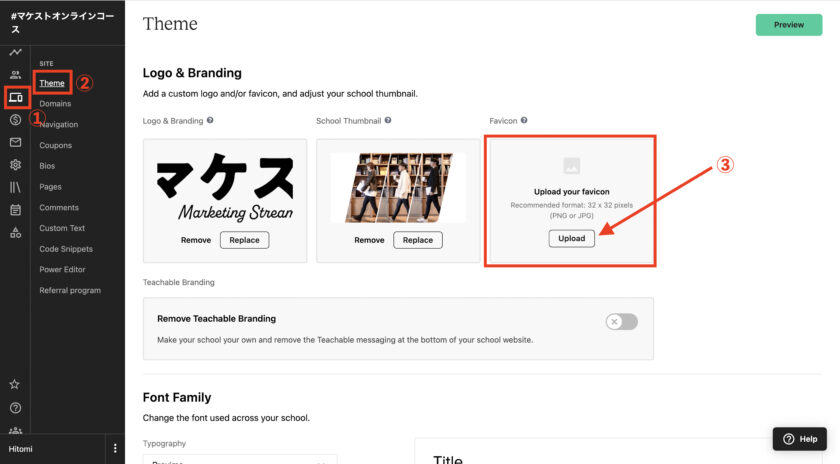Screen dimensions: 840x464
Task: Click the question mark help icon in sidebar
Action: click(16, 408)
